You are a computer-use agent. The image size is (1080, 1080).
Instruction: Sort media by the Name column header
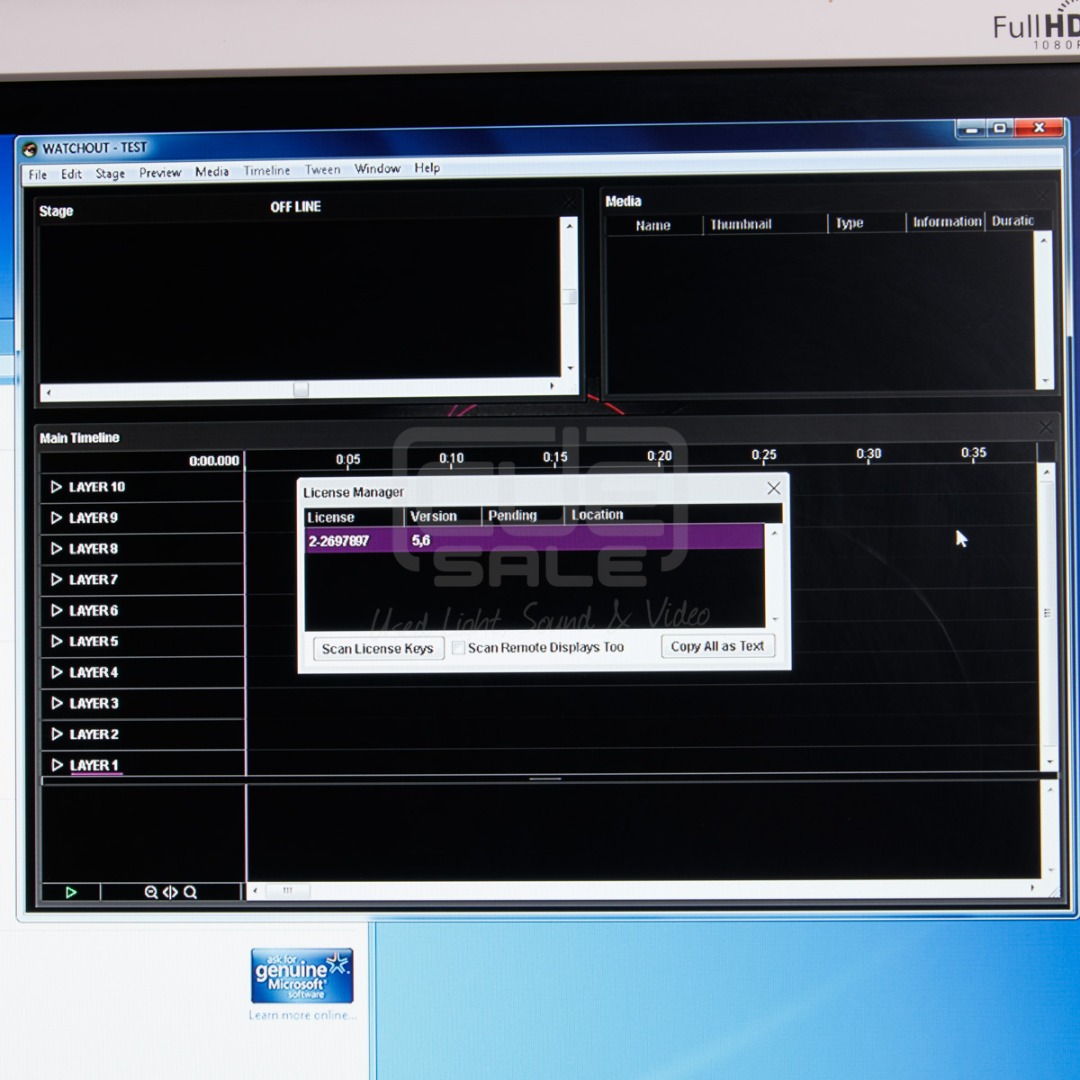tap(653, 225)
